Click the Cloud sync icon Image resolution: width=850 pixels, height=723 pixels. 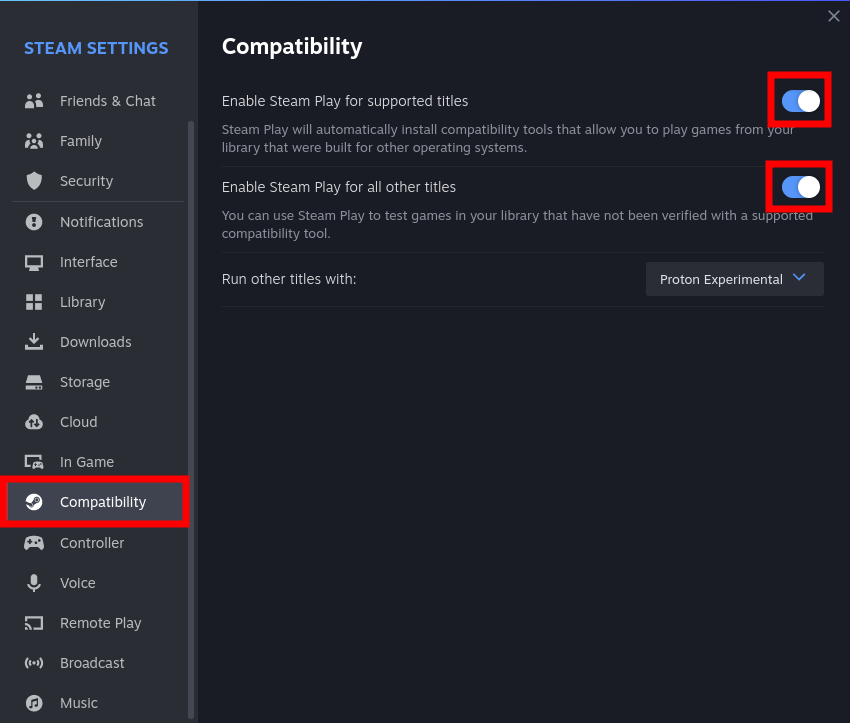[x=34, y=422]
